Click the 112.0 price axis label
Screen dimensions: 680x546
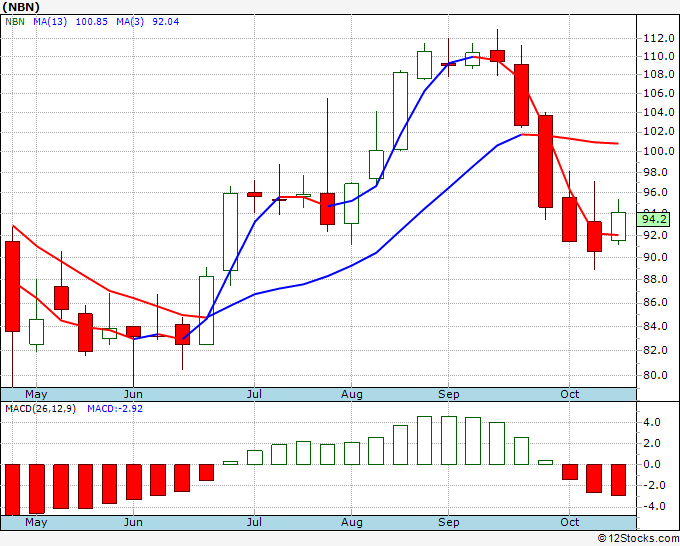pos(659,39)
